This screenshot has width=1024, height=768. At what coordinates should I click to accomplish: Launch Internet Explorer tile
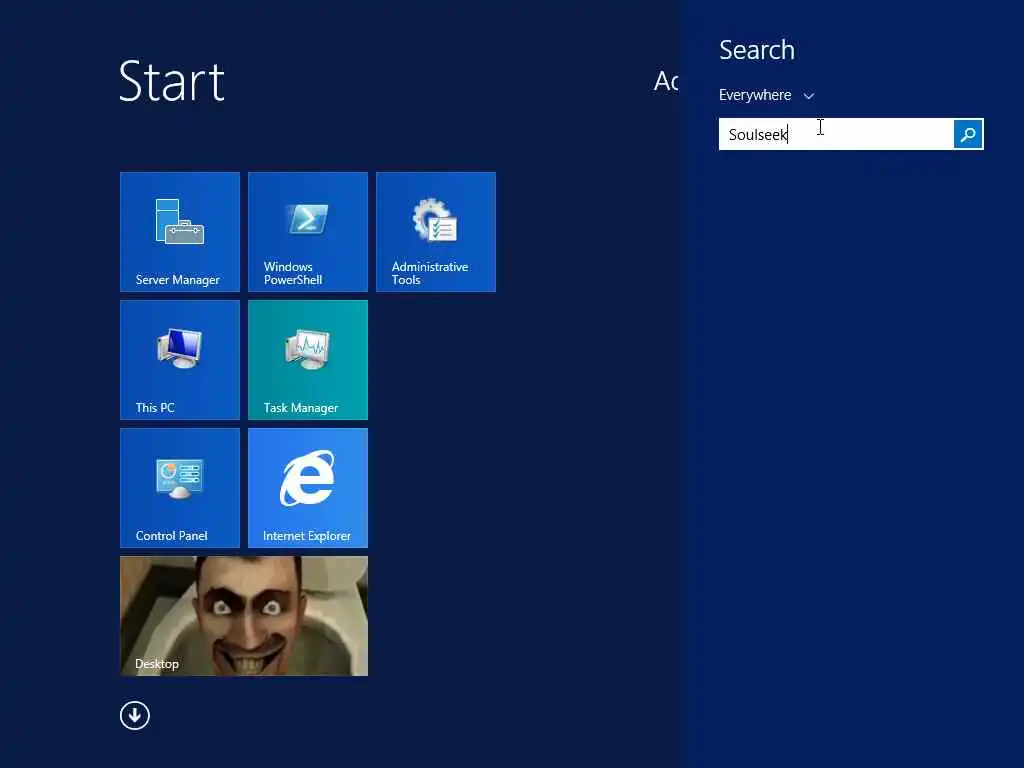[308, 488]
